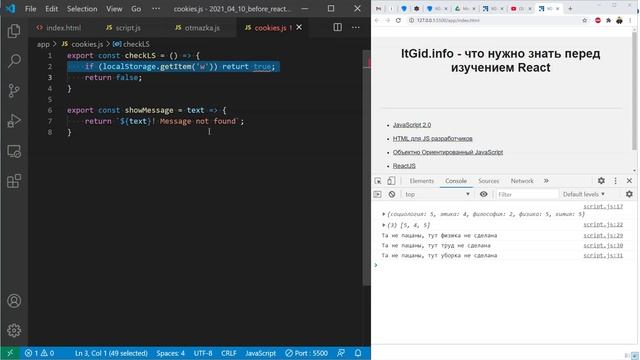Click the console Filter field
The width and height of the screenshot is (640, 360).
point(527,194)
